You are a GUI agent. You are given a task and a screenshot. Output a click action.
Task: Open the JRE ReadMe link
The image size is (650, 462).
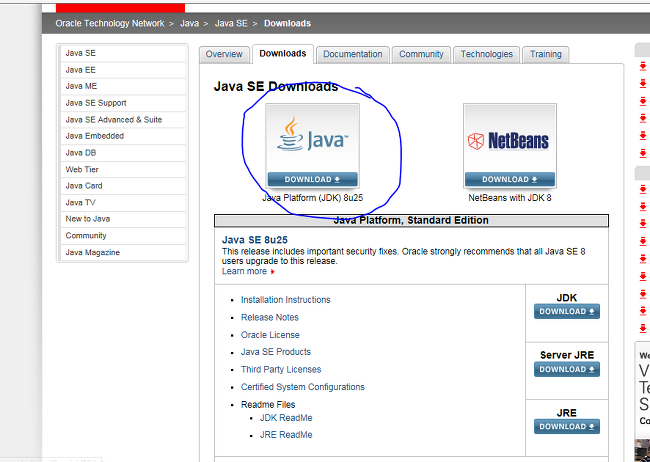pos(286,435)
